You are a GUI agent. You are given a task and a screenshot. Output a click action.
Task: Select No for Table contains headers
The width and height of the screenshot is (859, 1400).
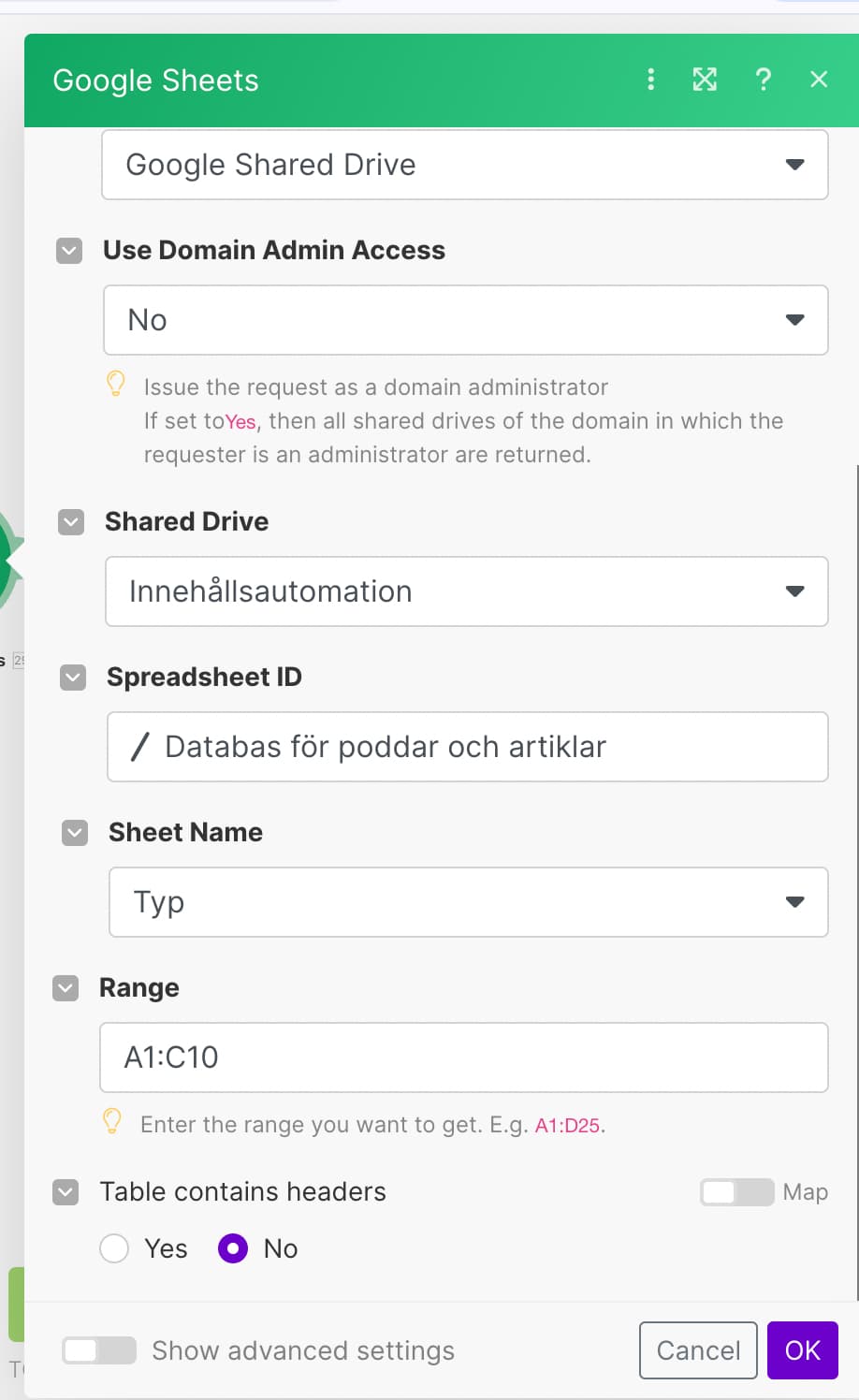pyautogui.click(x=233, y=1248)
